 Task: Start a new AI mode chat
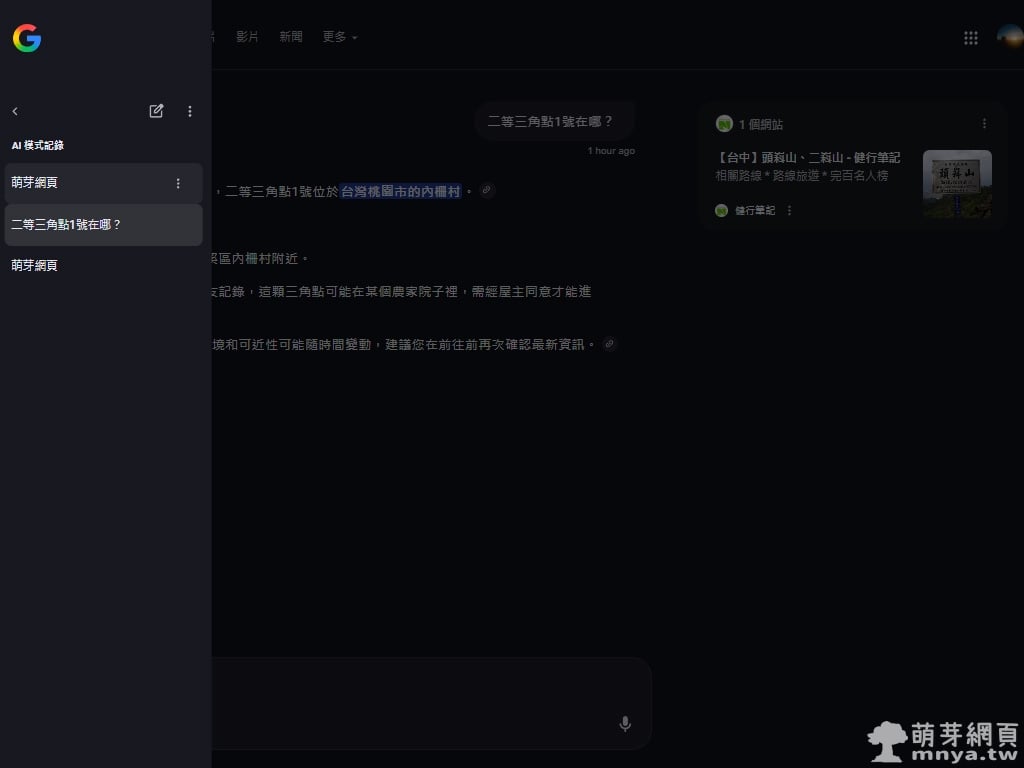(156, 111)
